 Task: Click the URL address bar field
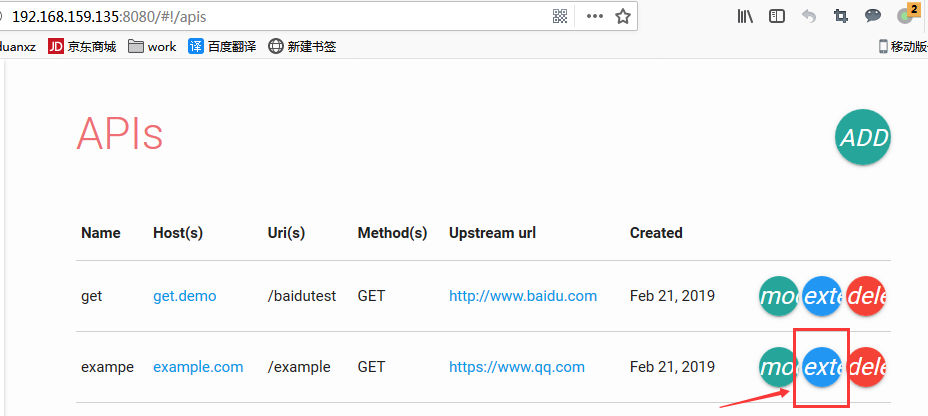pyautogui.click(x=300, y=16)
